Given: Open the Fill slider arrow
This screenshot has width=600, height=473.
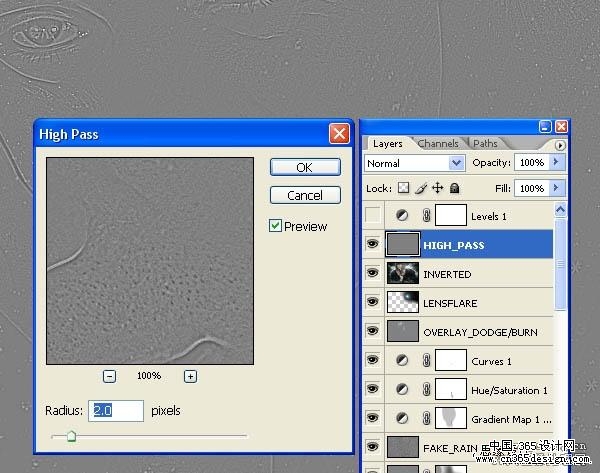Looking at the screenshot, I should (557, 188).
